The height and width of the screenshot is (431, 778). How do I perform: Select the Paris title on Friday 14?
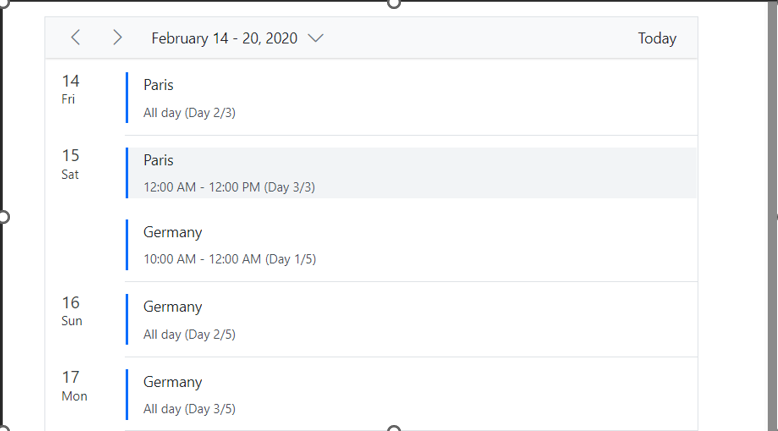click(x=158, y=85)
